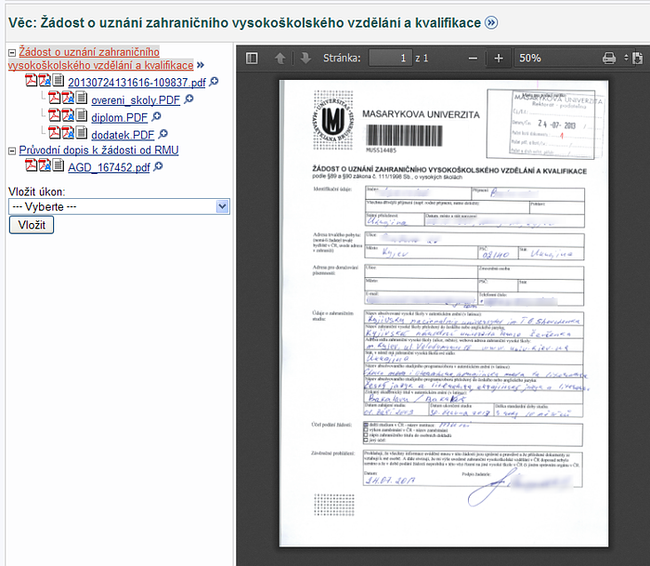650x566 pixels.
Task: Zoom in with the plus button
Action: [499, 58]
